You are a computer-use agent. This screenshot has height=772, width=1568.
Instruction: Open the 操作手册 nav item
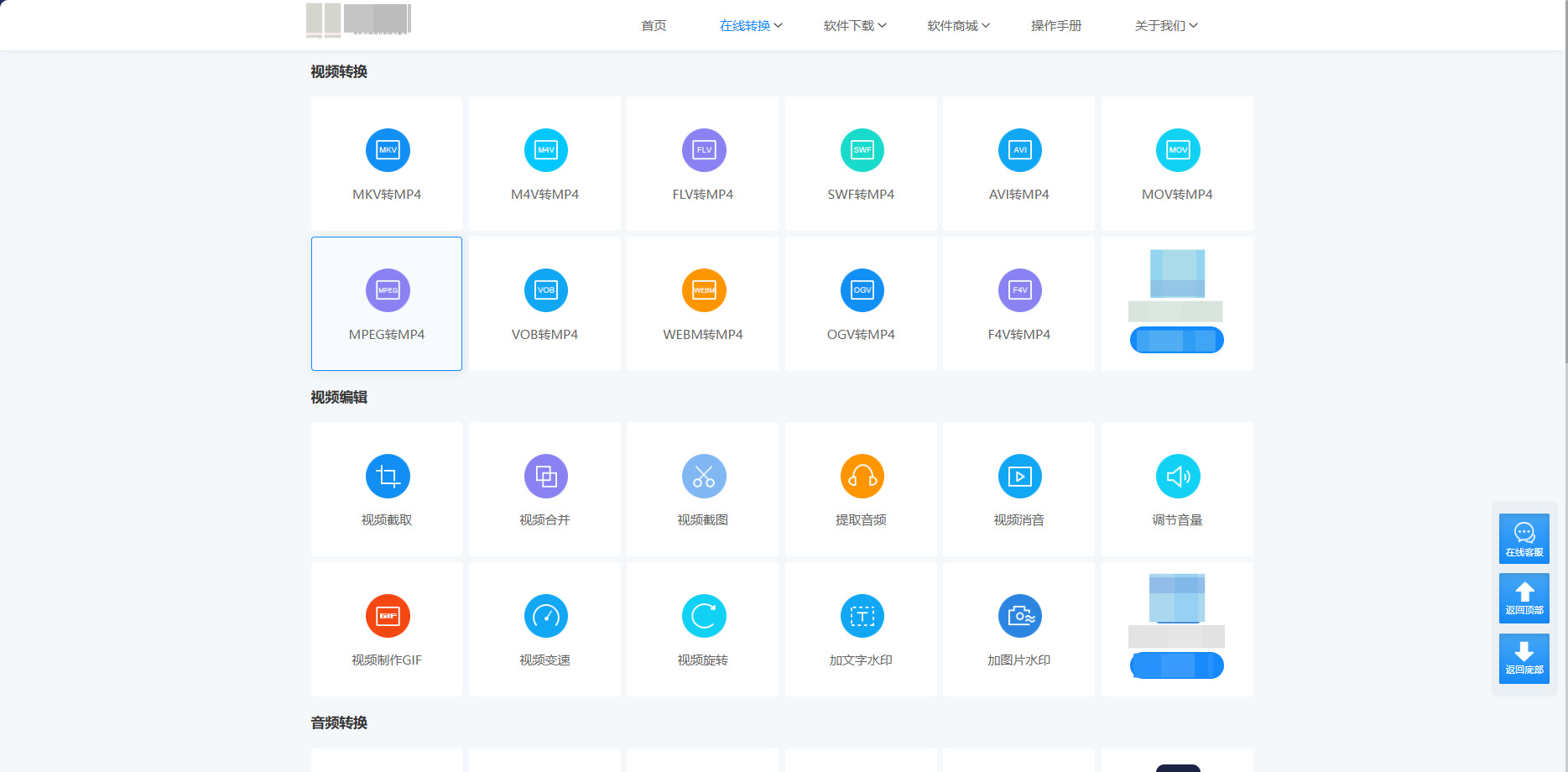pos(1056,26)
